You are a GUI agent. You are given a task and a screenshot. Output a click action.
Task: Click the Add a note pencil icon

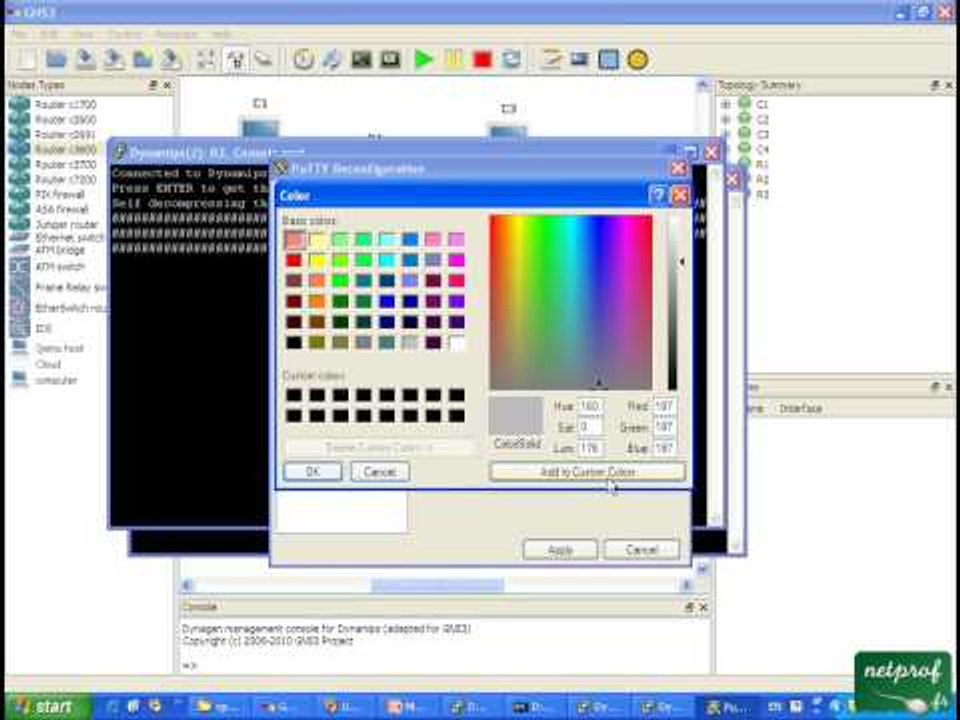pyautogui.click(x=550, y=59)
